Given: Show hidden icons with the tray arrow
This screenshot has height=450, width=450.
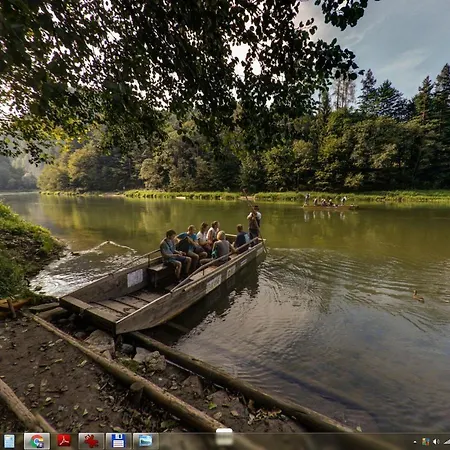Looking at the screenshot, I should 415,442.
